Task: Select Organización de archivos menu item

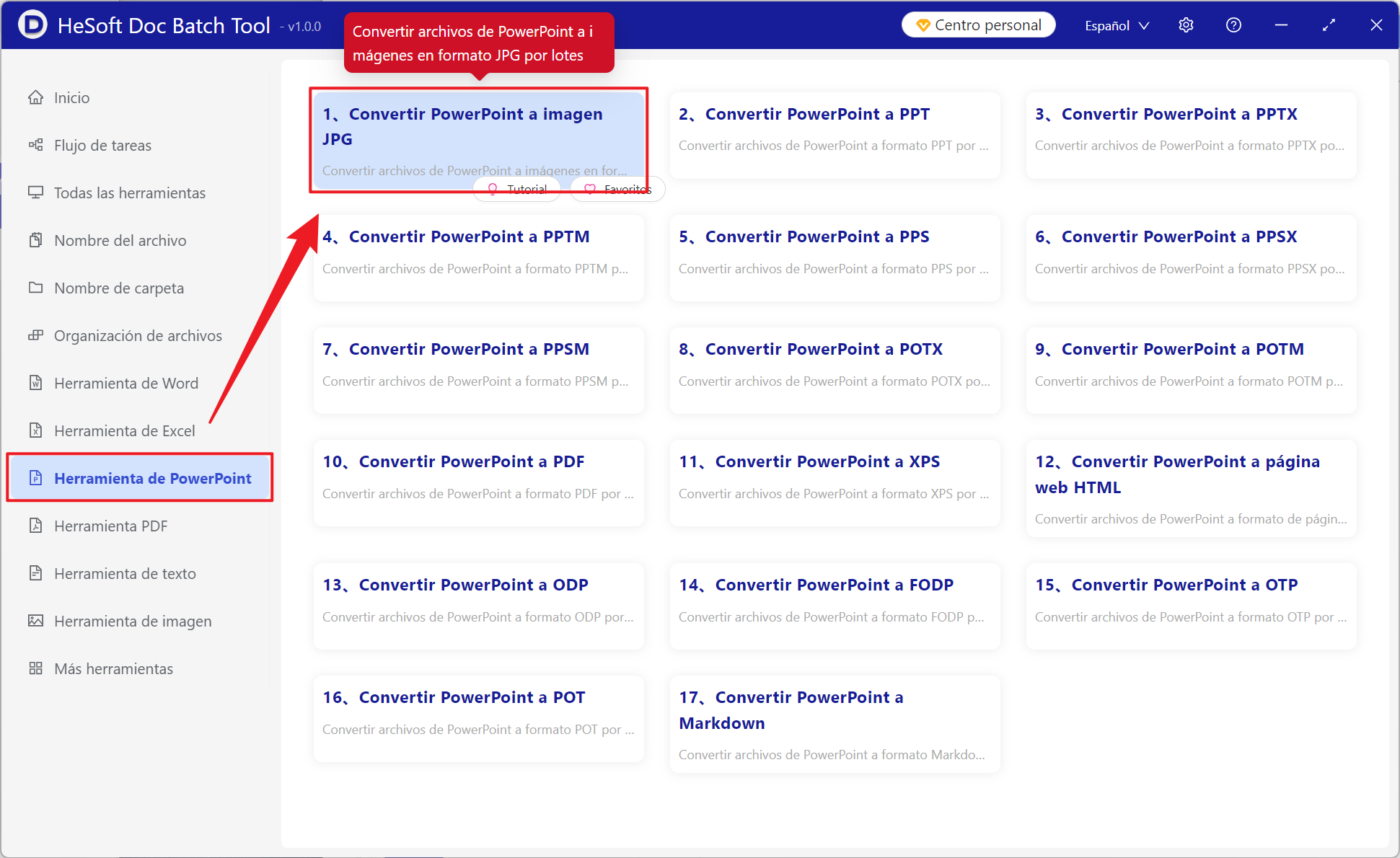Action: click(139, 335)
